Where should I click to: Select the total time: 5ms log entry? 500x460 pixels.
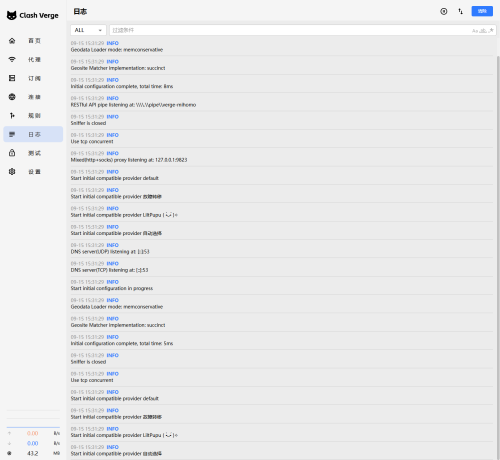coord(282,340)
